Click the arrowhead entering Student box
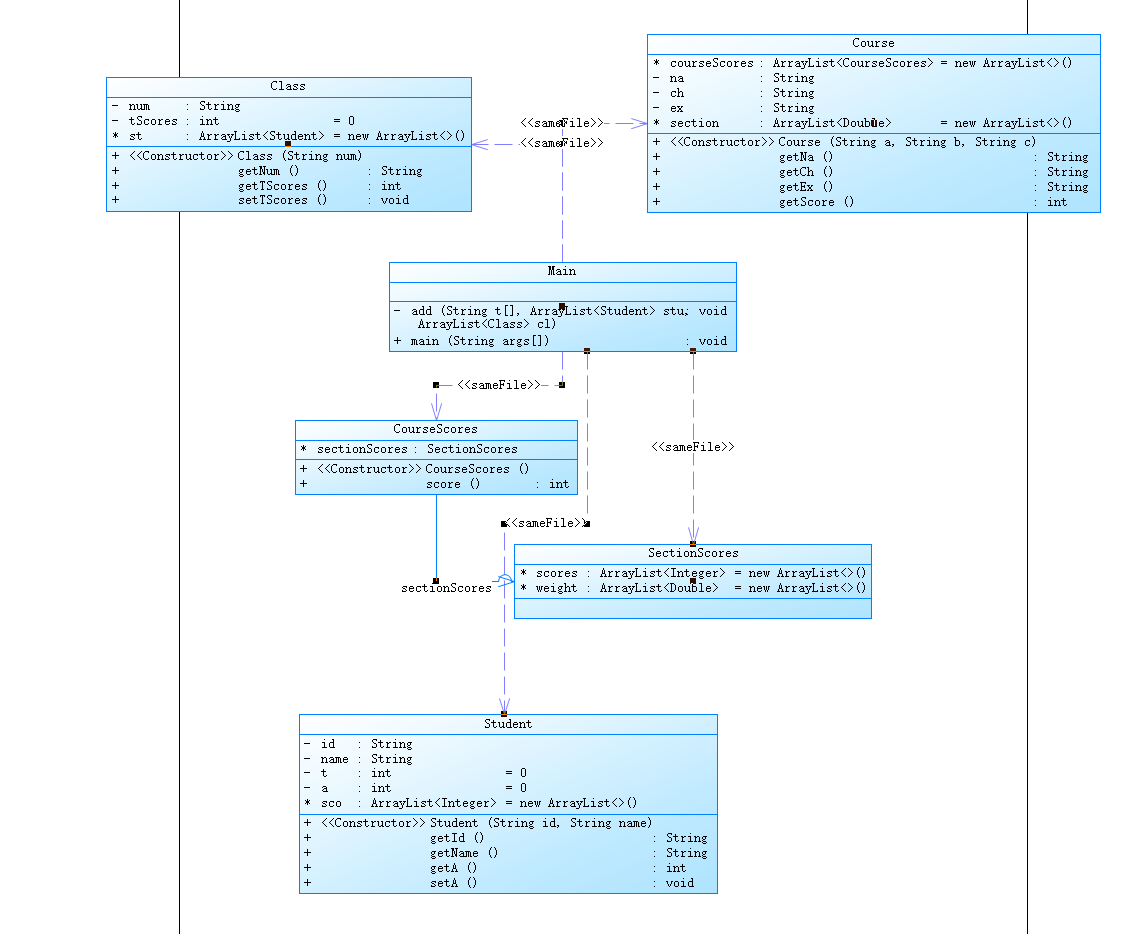 [x=505, y=705]
